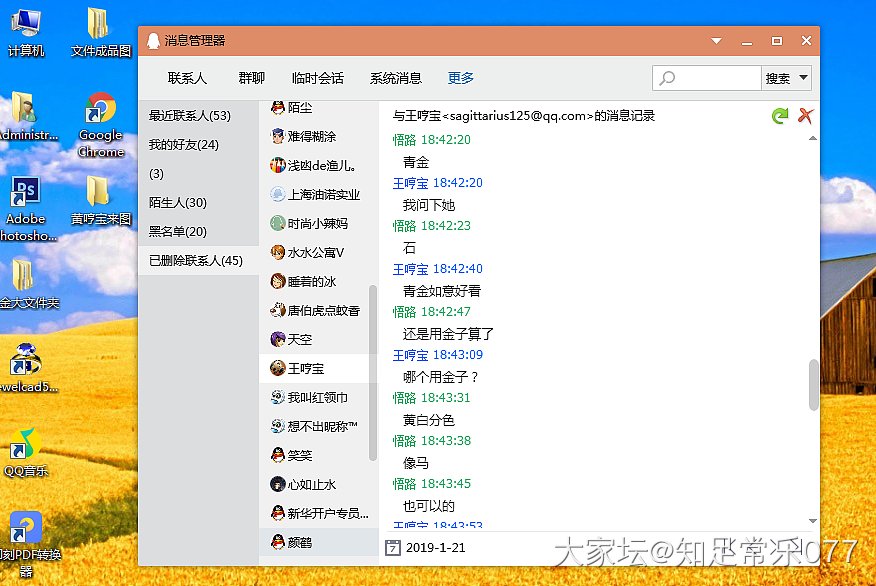
Task: Open the 搜索 dropdown arrow
Action: coord(801,78)
